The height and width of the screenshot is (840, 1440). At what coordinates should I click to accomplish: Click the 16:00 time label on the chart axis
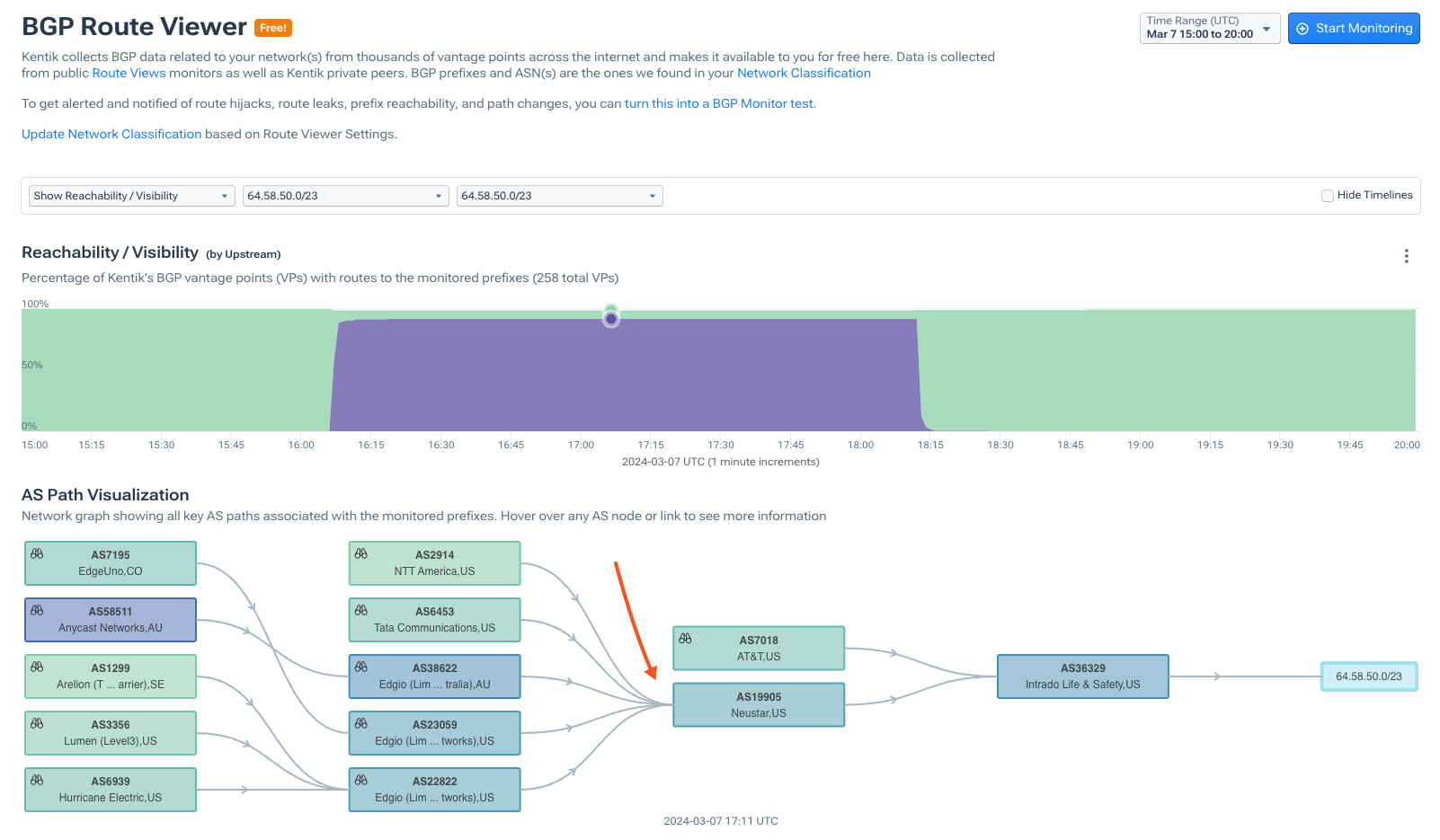pos(301,445)
